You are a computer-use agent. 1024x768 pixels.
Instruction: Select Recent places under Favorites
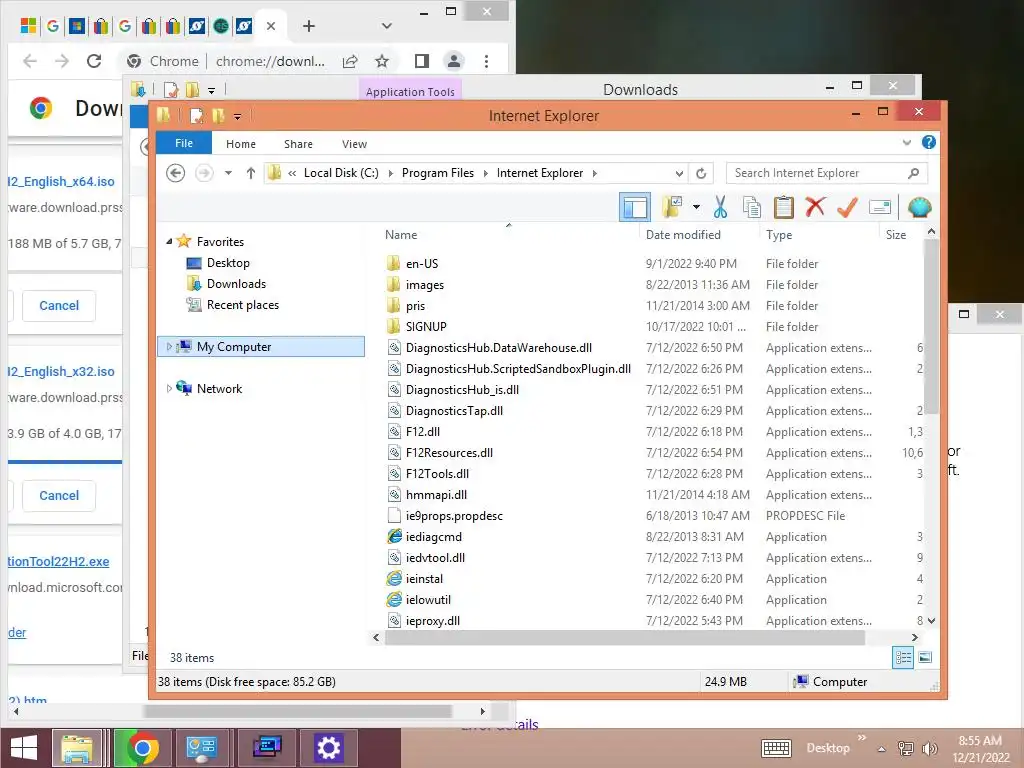(x=242, y=305)
